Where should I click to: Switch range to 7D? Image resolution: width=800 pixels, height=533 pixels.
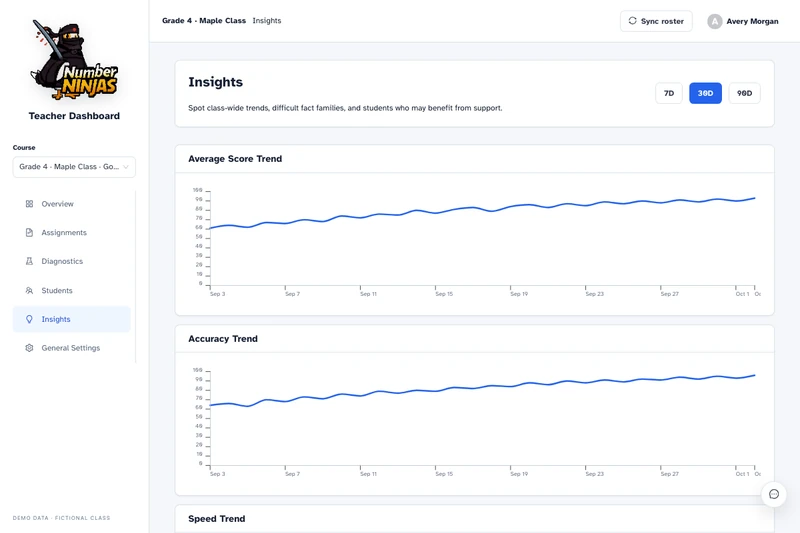pos(669,93)
